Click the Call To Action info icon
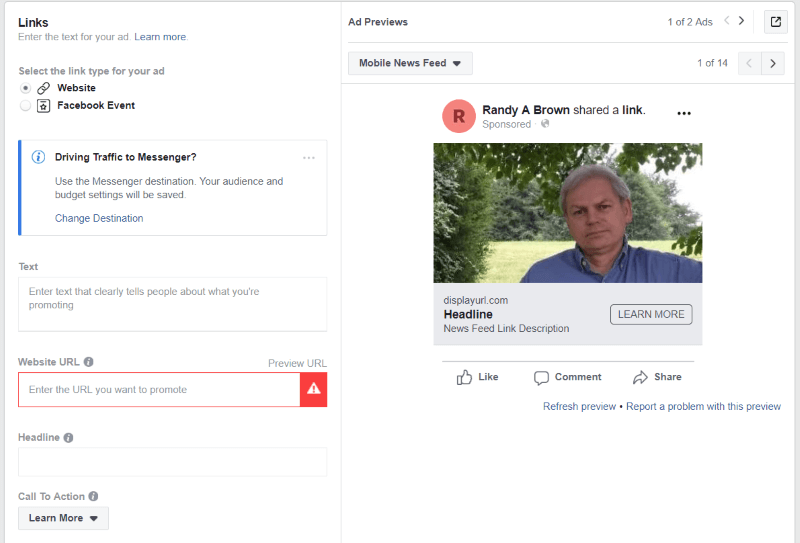The height and width of the screenshot is (543, 800). (93, 496)
